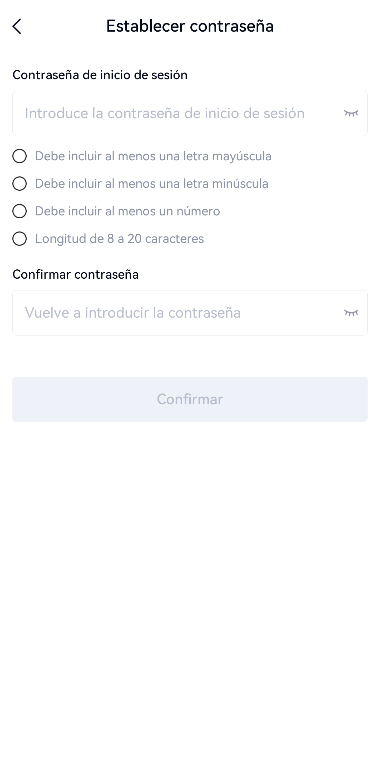Image resolution: width=379 pixels, height=783 pixels.
Task: Tap the Confirmar button
Action: click(x=190, y=399)
